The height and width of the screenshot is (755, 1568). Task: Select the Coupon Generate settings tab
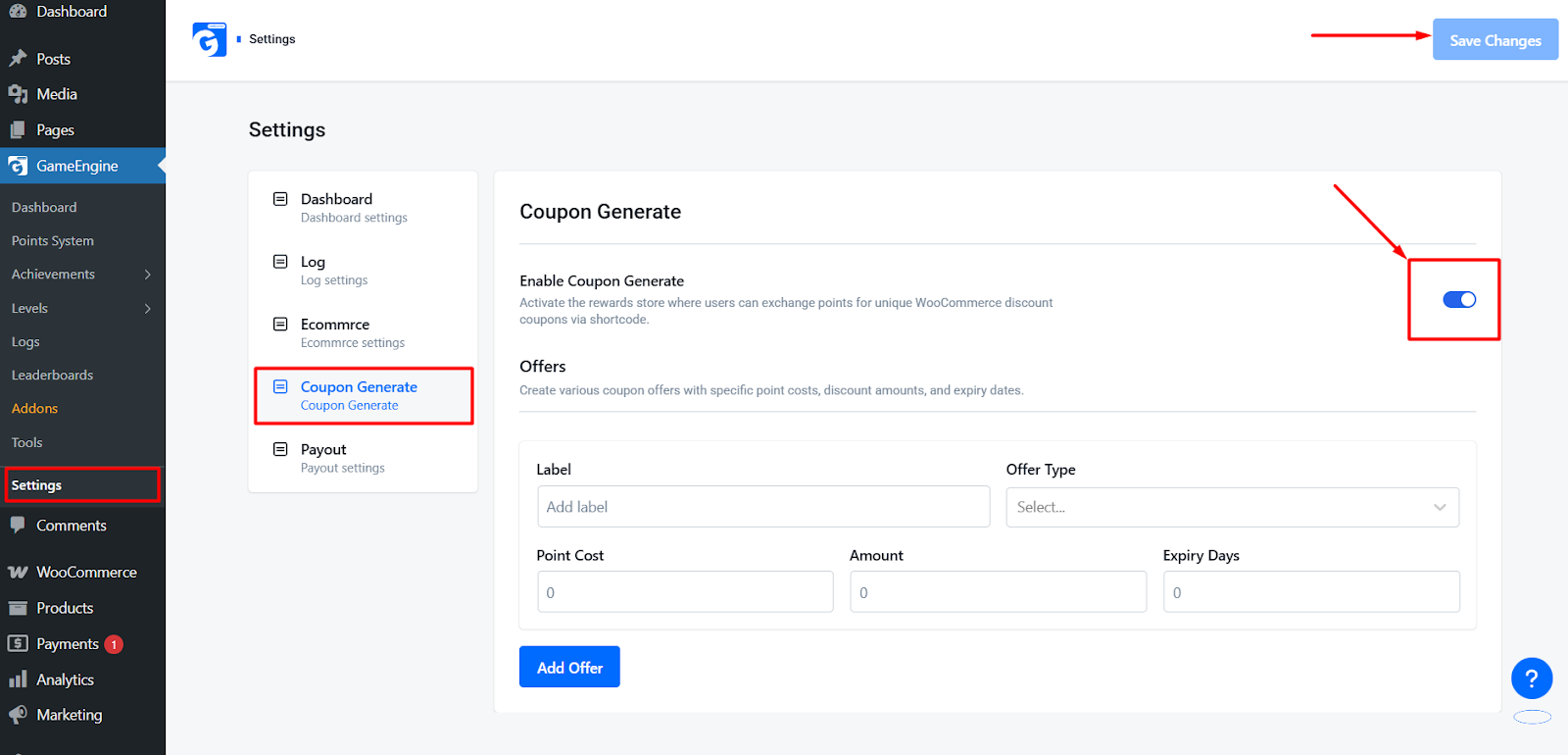point(363,395)
